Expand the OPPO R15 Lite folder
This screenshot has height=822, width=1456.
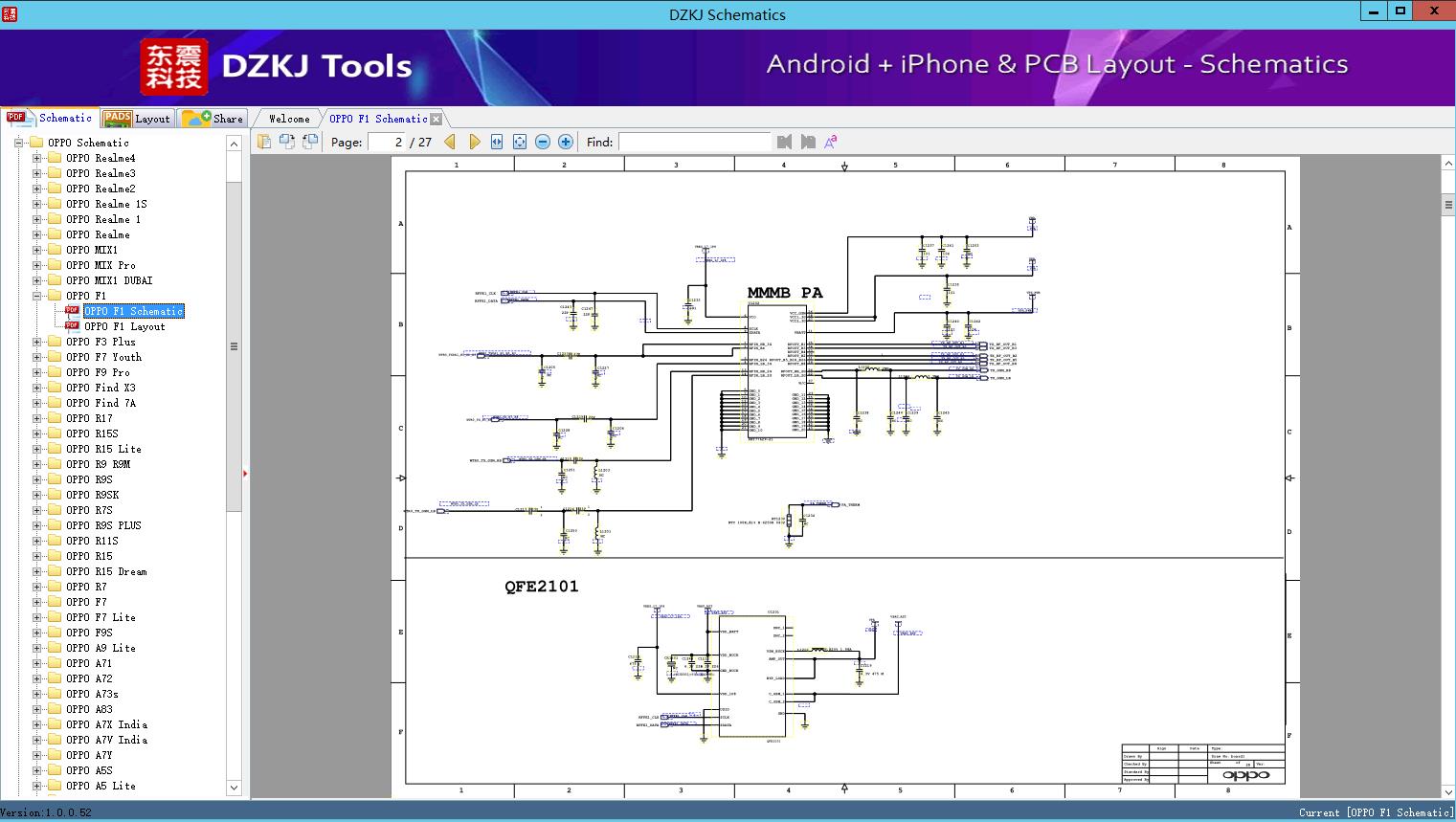coord(36,449)
